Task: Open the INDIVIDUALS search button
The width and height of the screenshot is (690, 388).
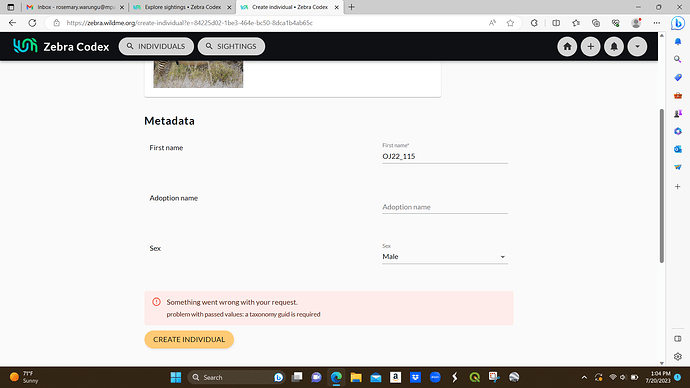Action: click(x=156, y=46)
